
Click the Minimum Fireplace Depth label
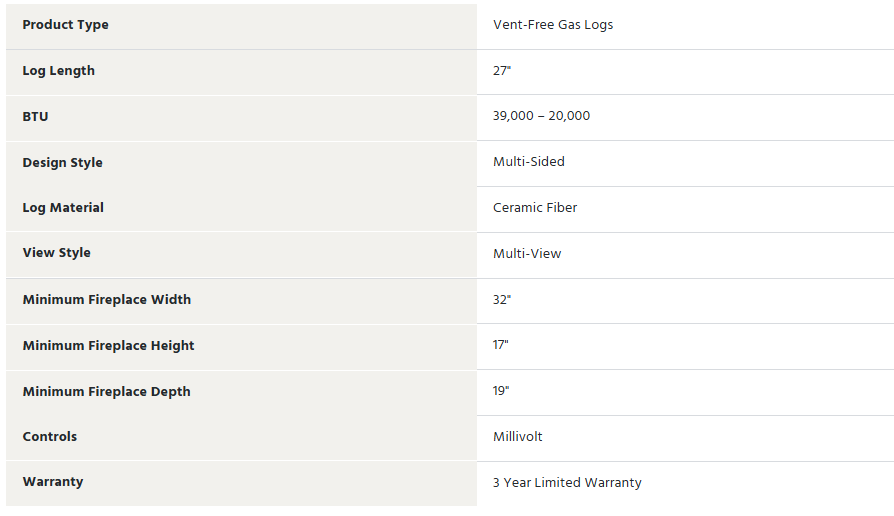coord(106,392)
